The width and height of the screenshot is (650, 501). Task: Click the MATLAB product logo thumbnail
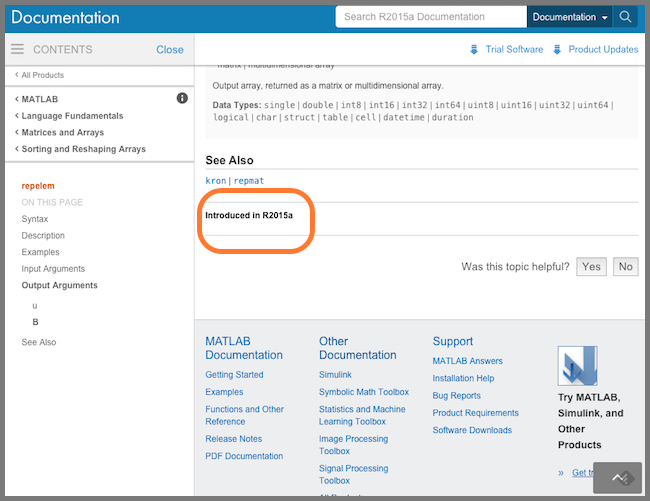[x=577, y=366]
